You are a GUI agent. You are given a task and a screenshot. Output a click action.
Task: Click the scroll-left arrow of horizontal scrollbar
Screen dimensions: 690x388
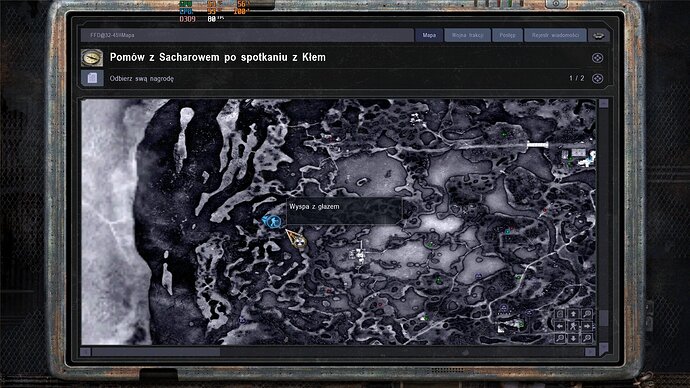click(86, 351)
